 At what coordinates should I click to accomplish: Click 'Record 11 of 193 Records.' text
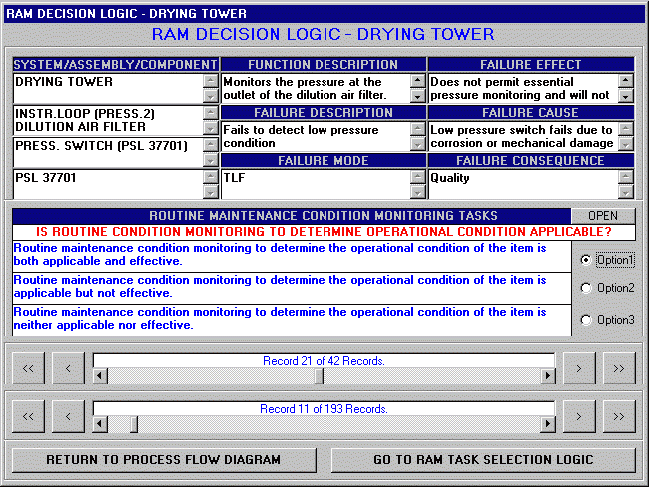tap(324, 409)
